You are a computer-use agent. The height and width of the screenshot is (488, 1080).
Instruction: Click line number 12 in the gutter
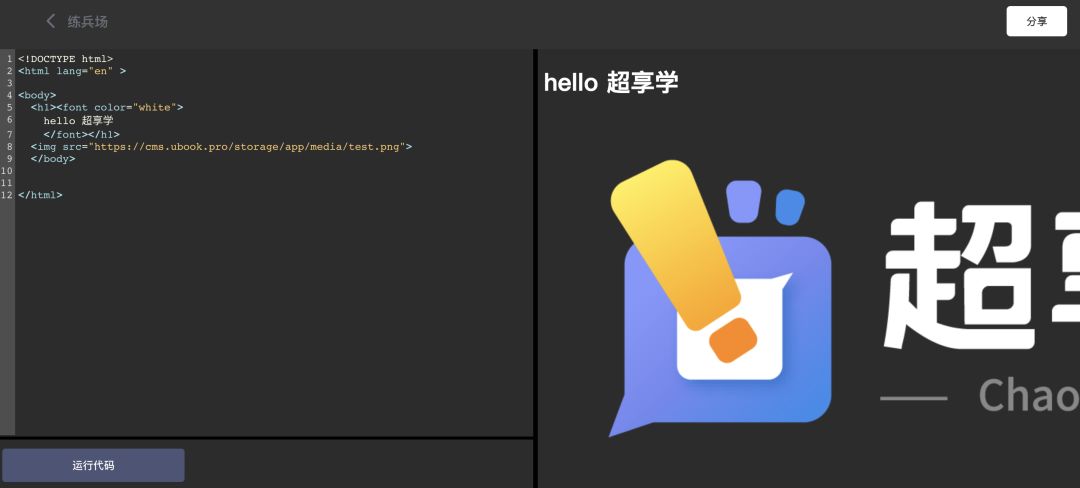click(7, 195)
